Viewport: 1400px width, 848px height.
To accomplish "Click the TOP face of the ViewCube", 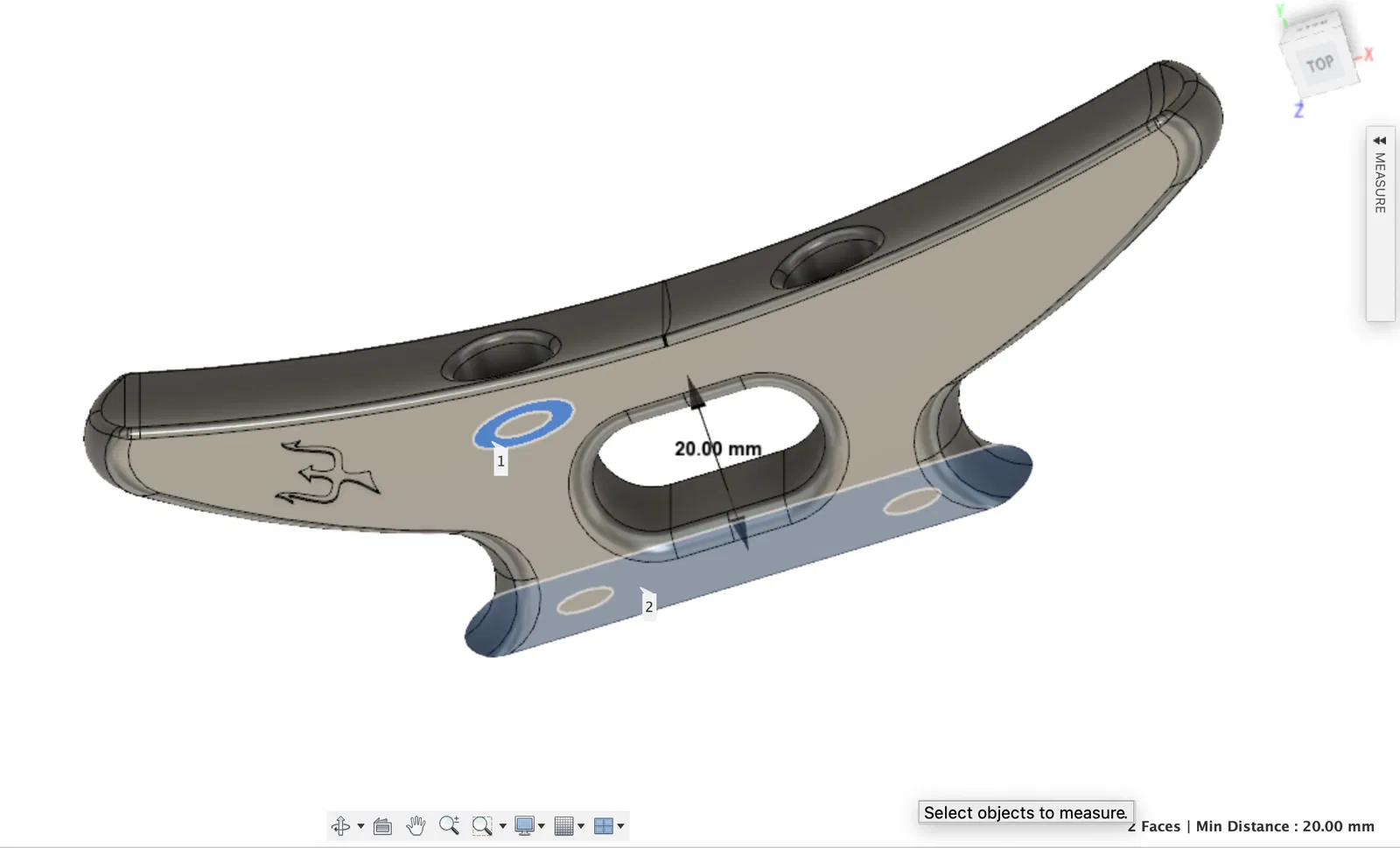I will click(x=1320, y=64).
